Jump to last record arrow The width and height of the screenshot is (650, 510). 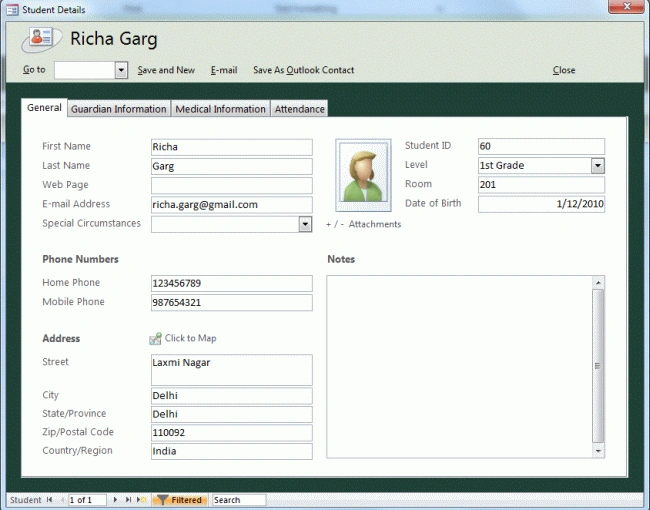click(x=129, y=500)
